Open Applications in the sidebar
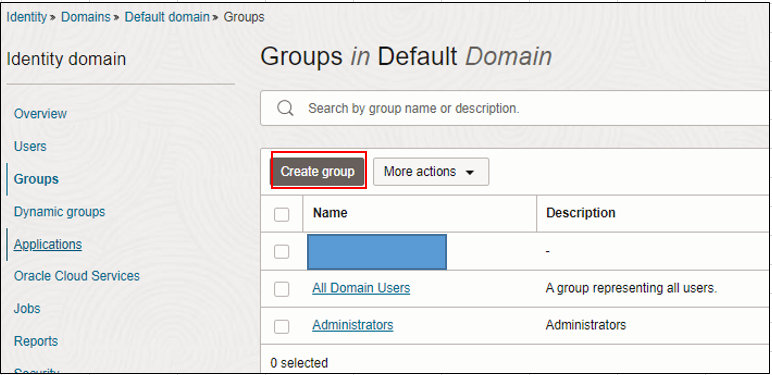This screenshot has width=772, height=375. coord(48,244)
